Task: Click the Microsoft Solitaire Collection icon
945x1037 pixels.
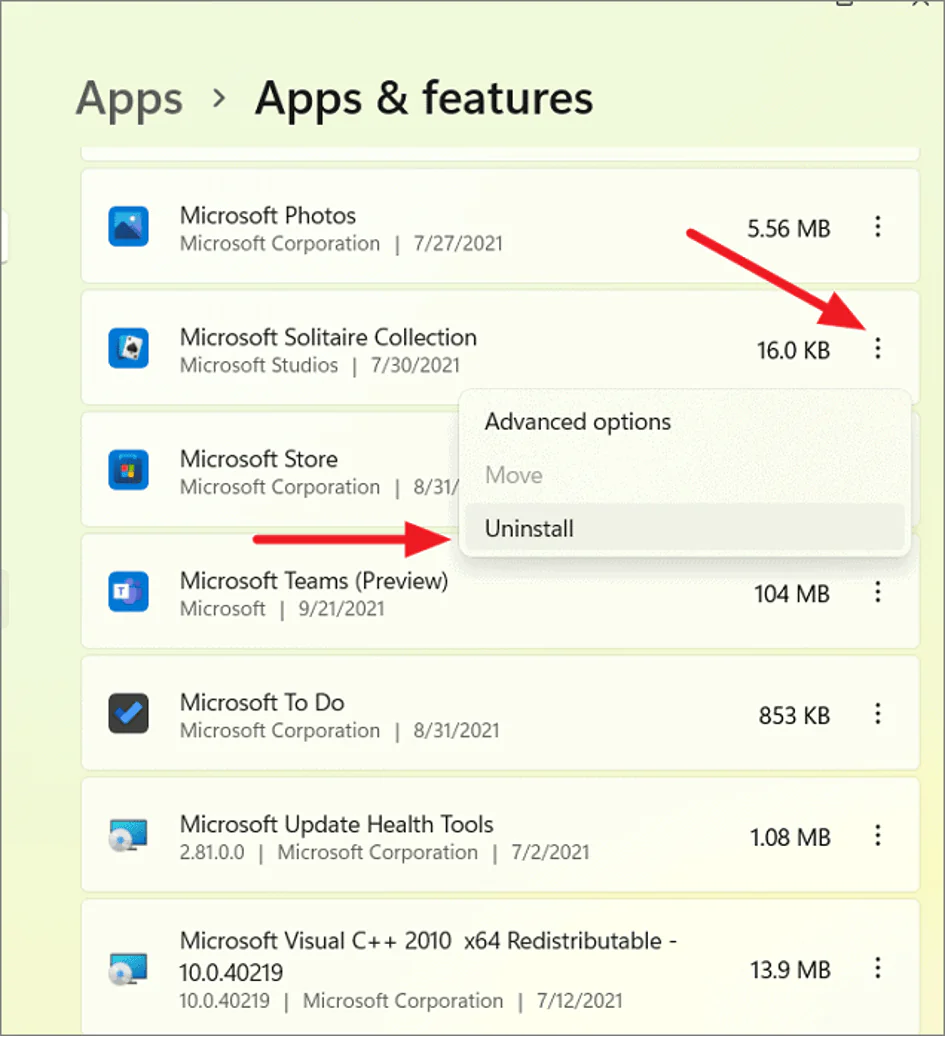Action: pyautogui.click(x=128, y=348)
